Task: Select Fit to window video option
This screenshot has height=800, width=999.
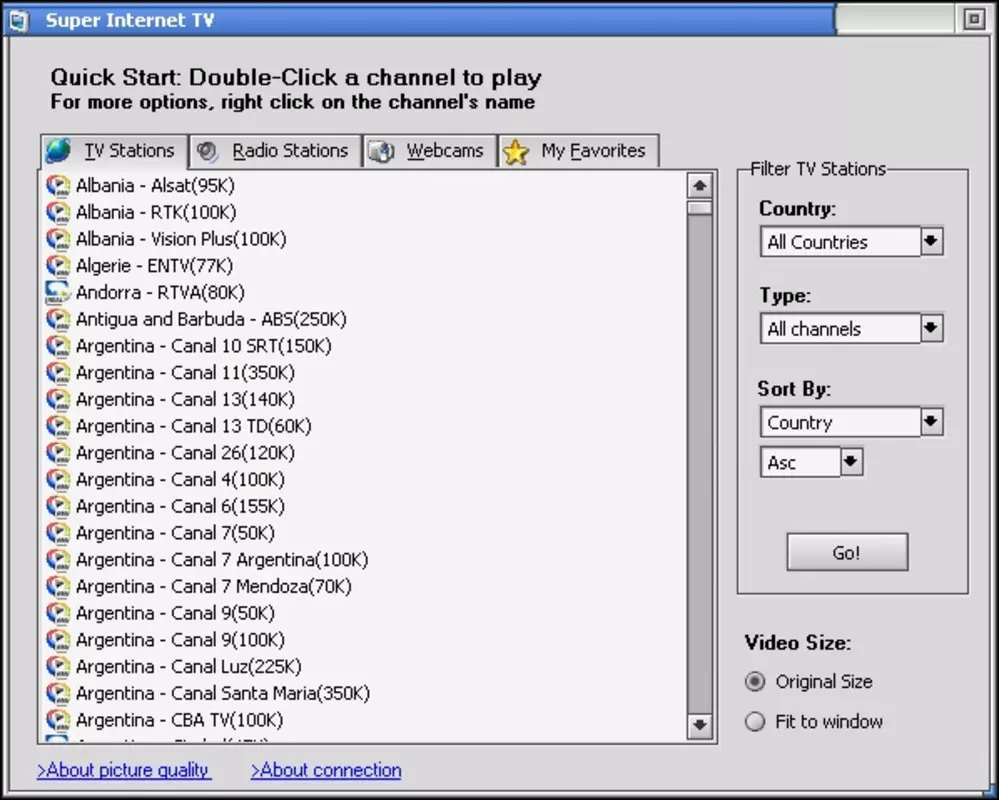Action: [x=755, y=722]
